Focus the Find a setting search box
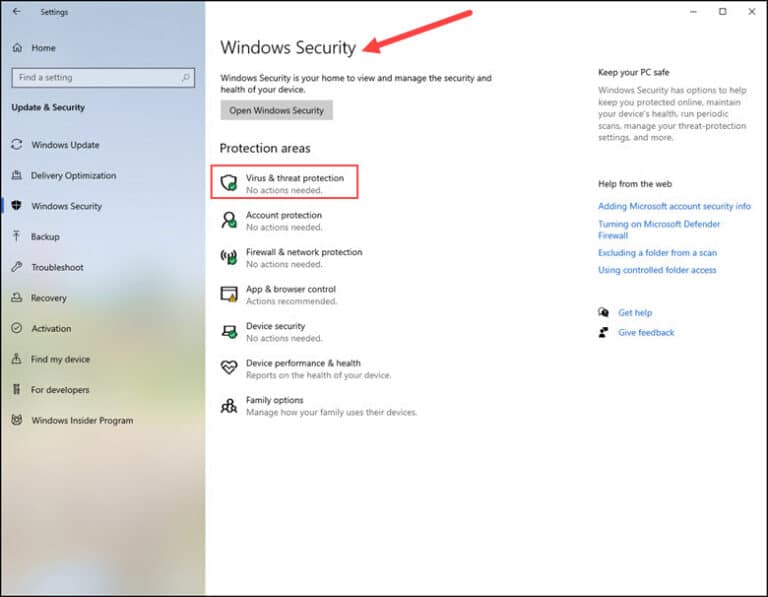The image size is (768, 597). point(103,77)
